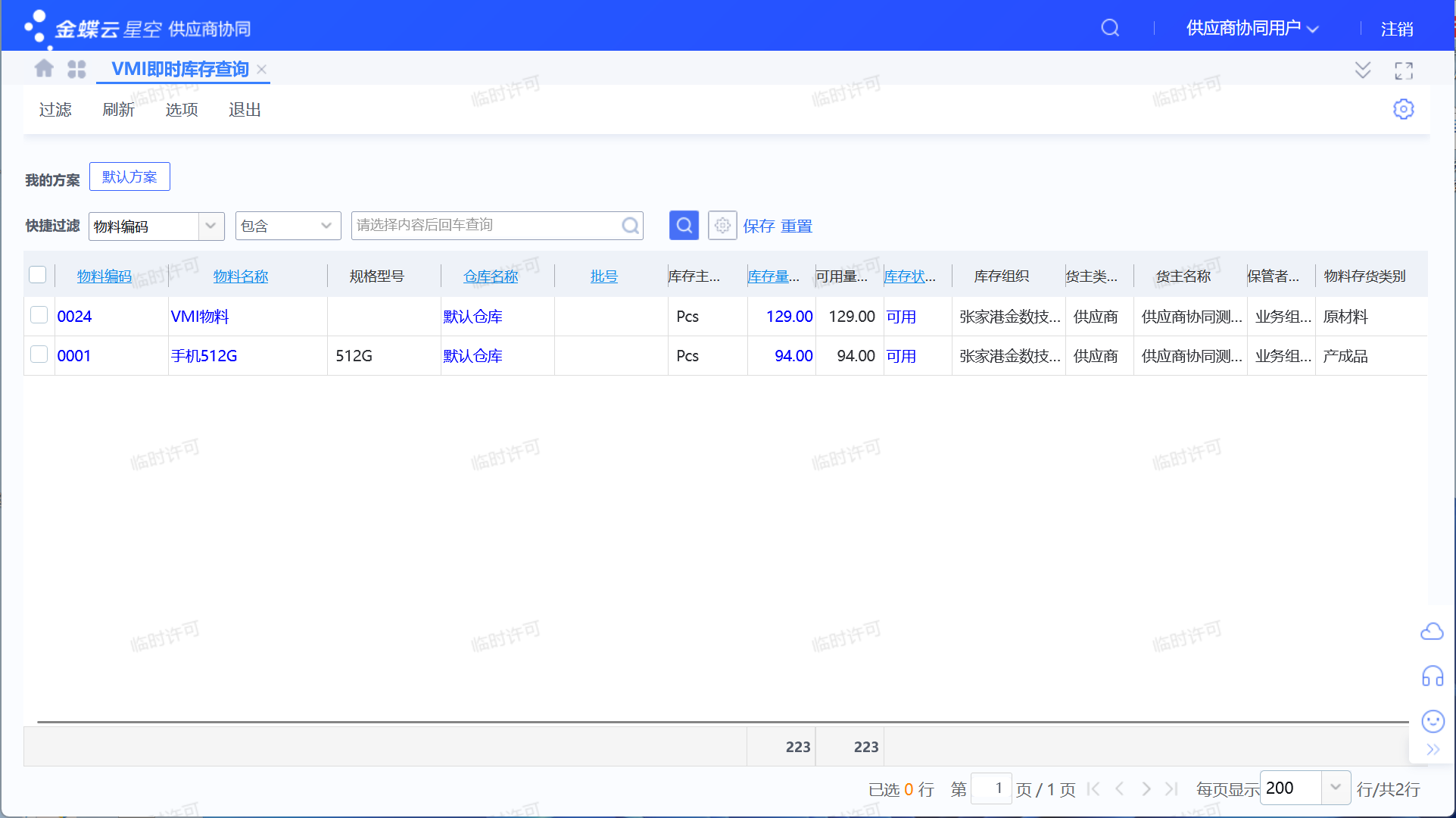The width and height of the screenshot is (1456, 818).
Task: Open the global search magnifier in header
Action: (x=1110, y=28)
